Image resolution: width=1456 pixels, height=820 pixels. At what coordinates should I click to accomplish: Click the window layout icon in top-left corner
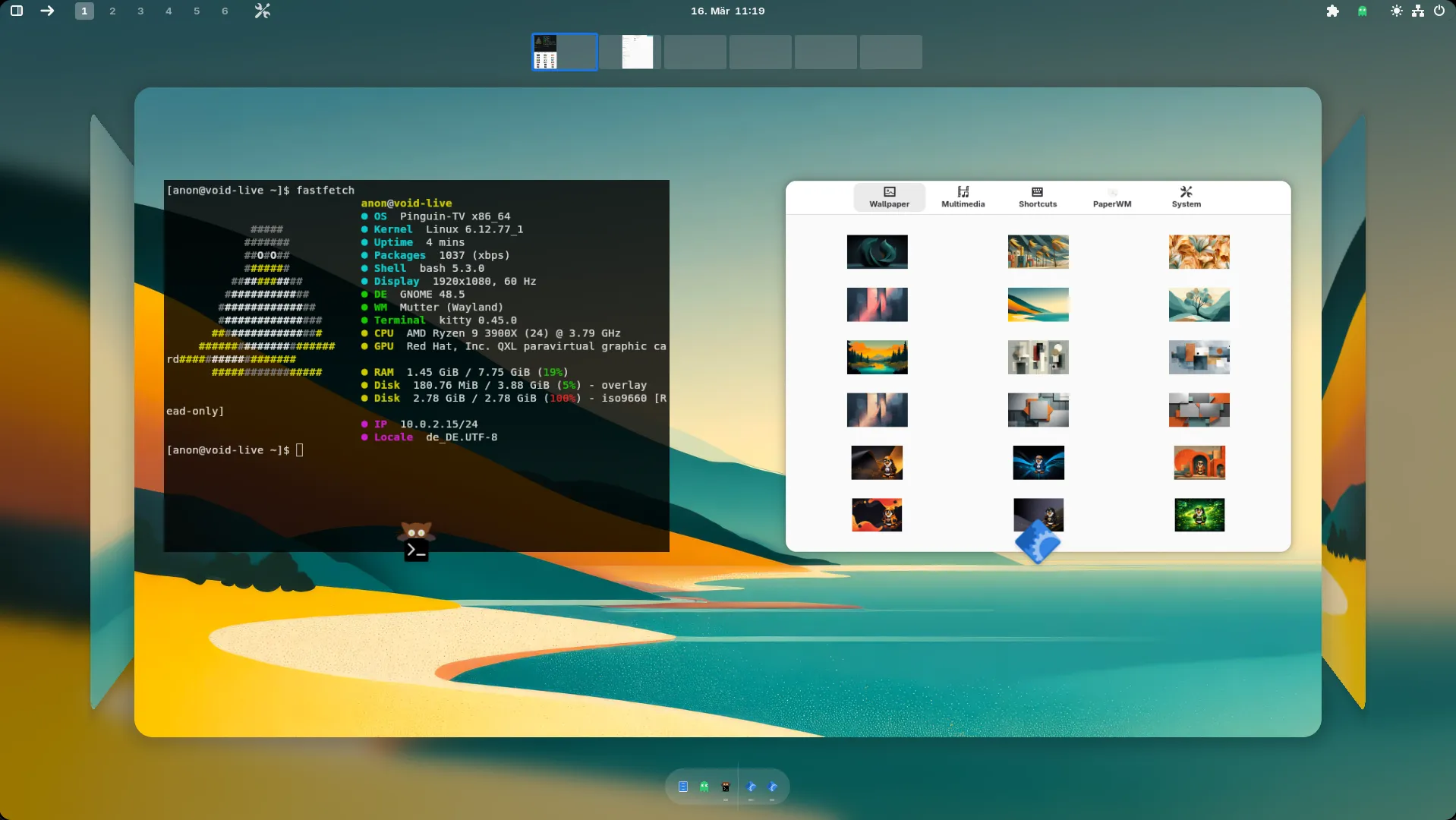[17, 11]
